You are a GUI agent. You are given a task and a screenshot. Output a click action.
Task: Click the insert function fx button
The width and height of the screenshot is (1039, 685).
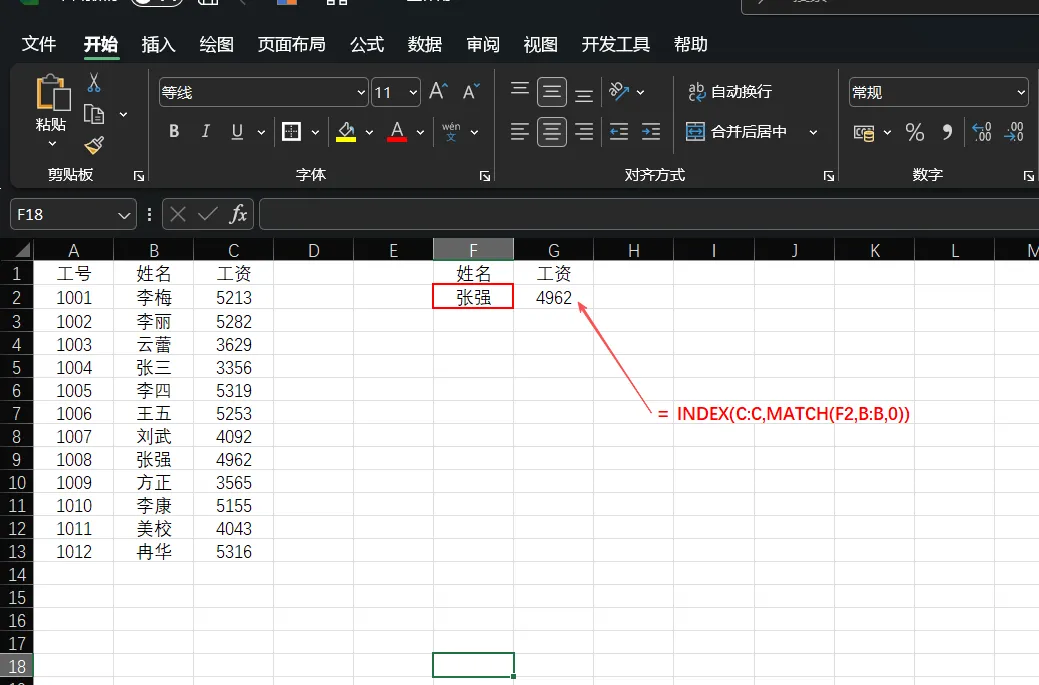coord(238,215)
